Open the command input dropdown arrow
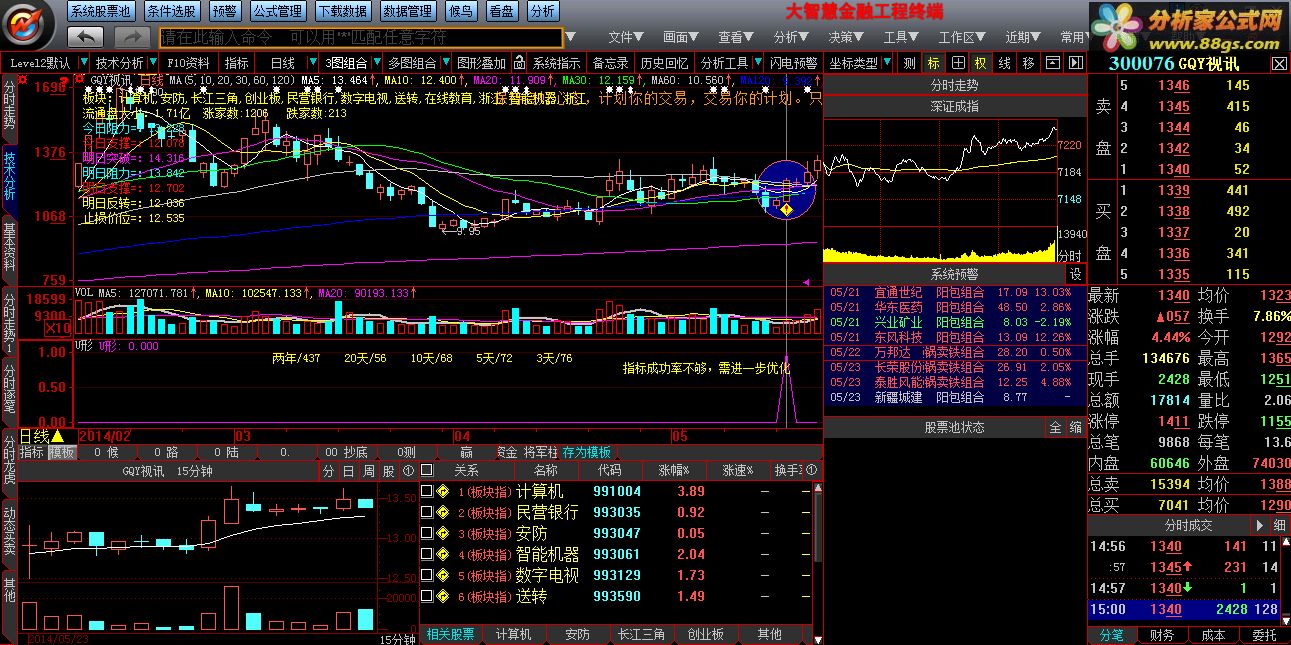 (570, 37)
